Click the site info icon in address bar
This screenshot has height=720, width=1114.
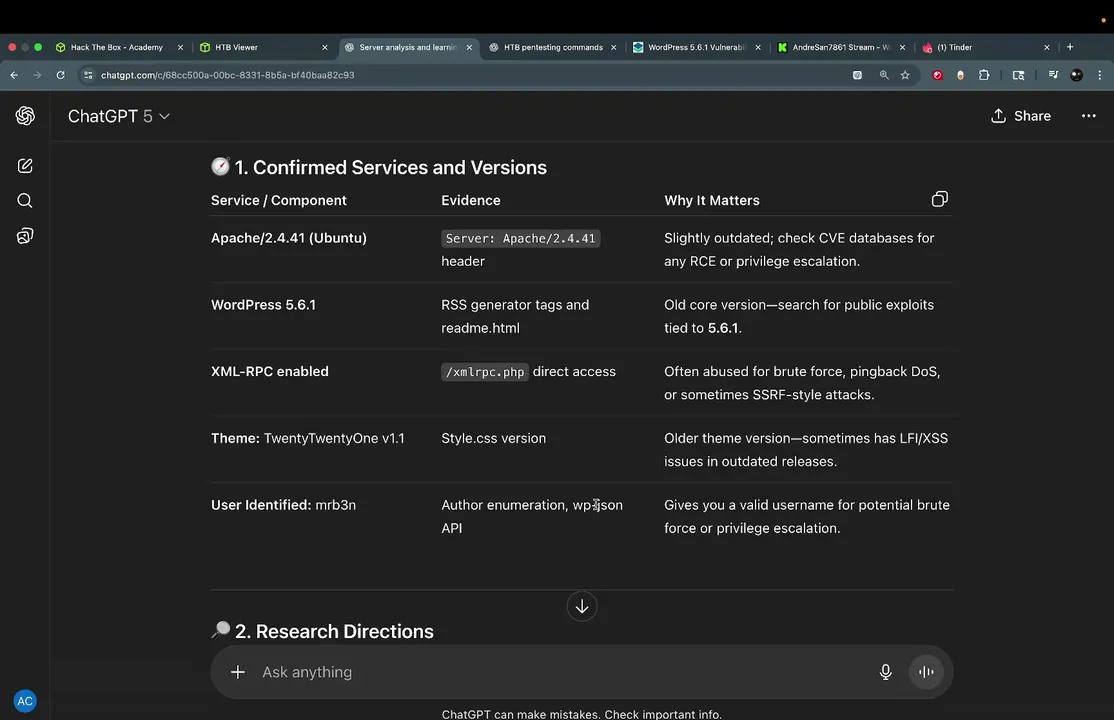point(87,75)
